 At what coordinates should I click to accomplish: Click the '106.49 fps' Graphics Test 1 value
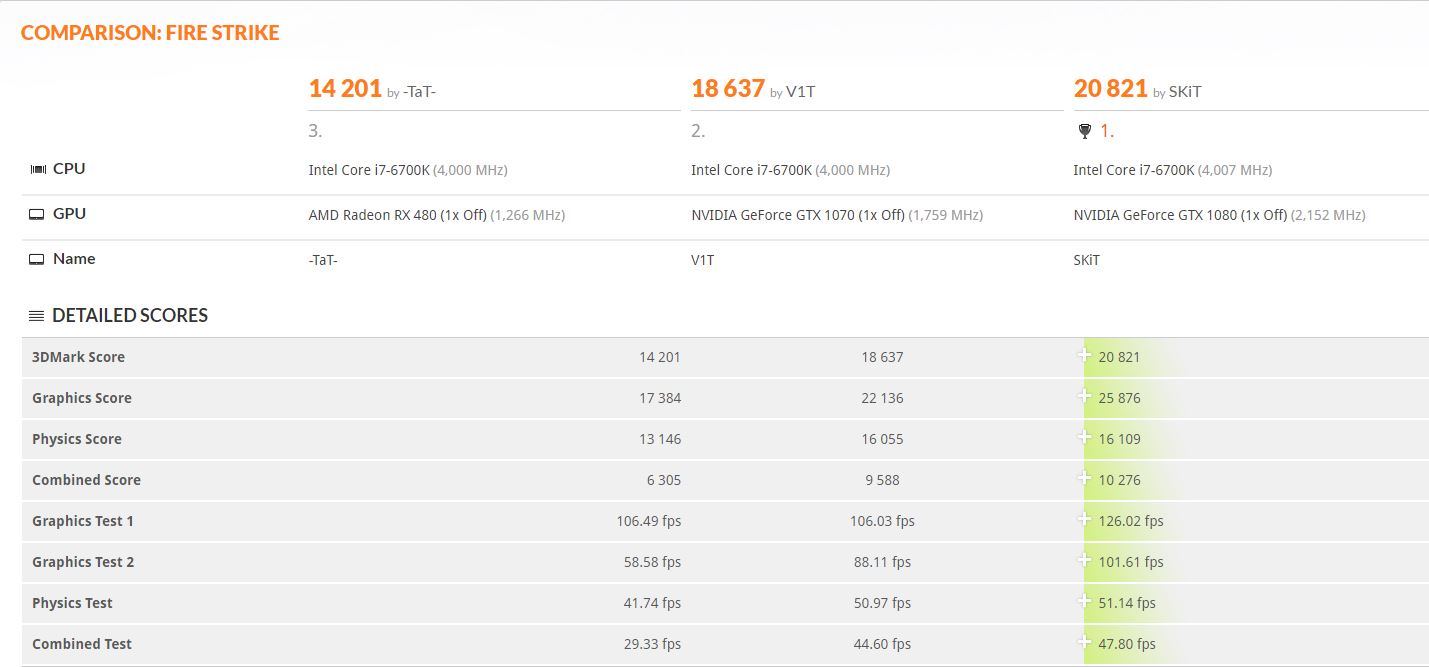point(649,521)
